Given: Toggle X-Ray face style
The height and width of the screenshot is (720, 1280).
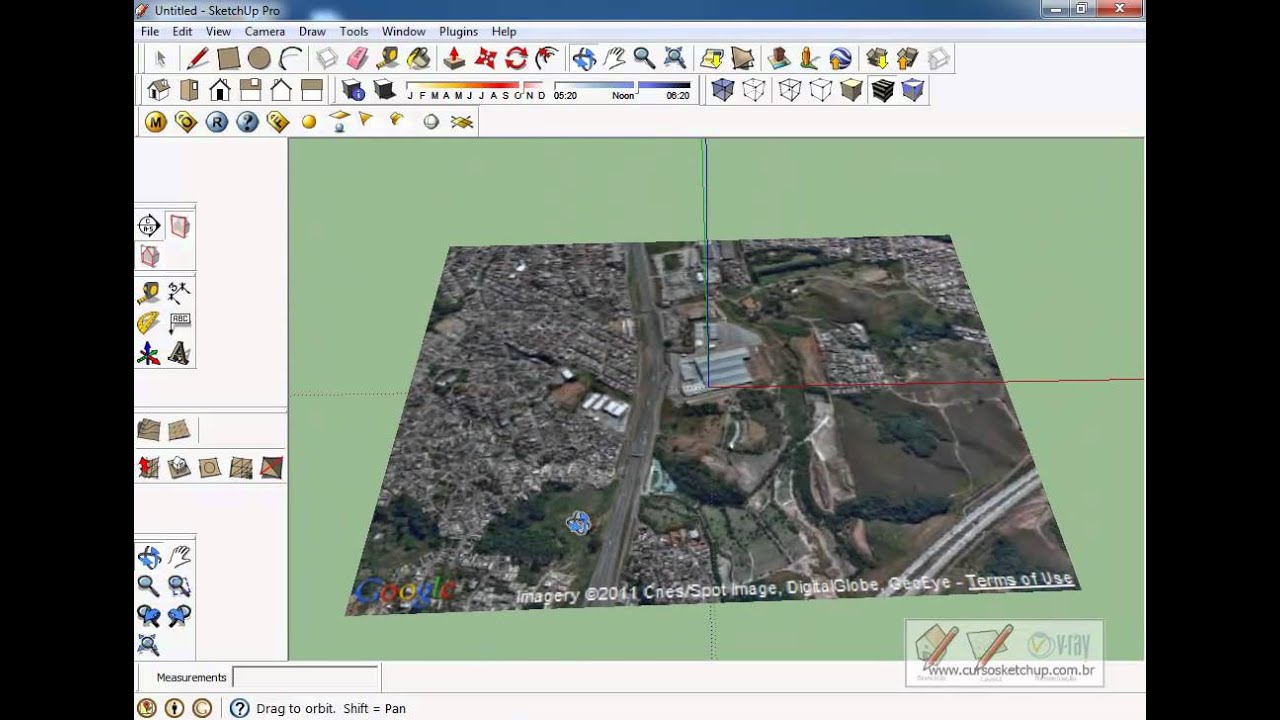Looking at the screenshot, I should (722, 91).
